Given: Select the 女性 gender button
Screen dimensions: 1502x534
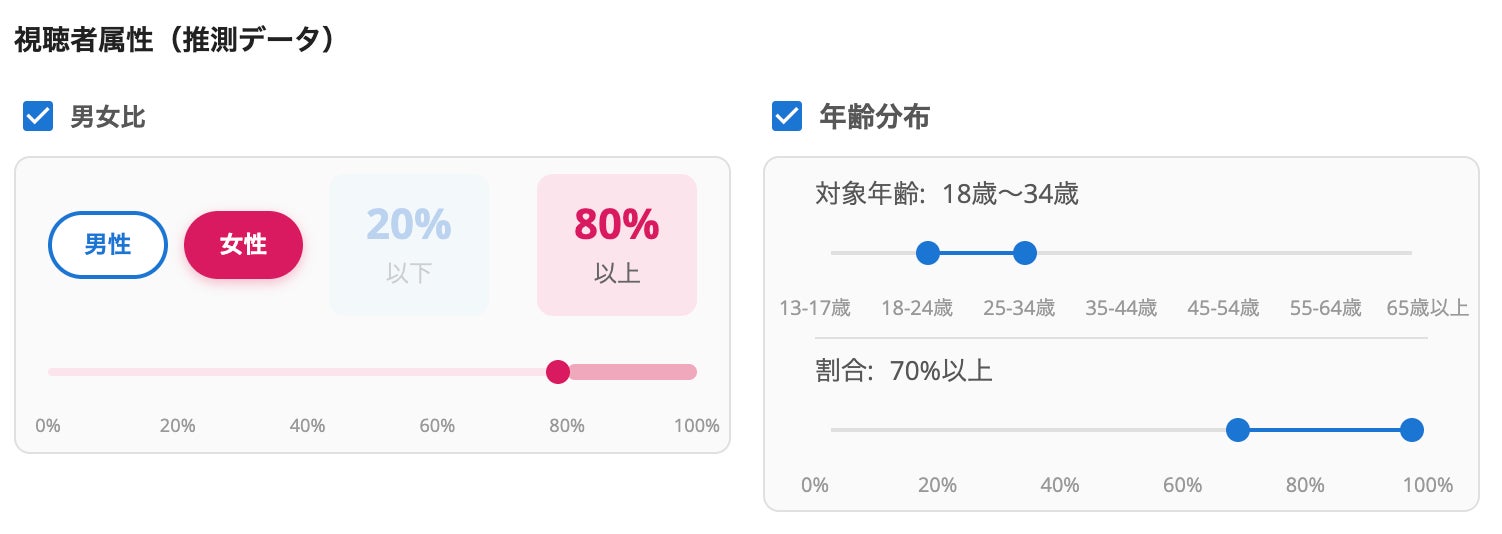Looking at the screenshot, I should tap(243, 245).
